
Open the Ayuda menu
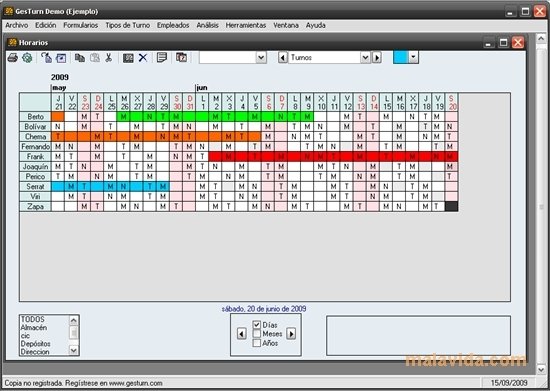pos(316,25)
